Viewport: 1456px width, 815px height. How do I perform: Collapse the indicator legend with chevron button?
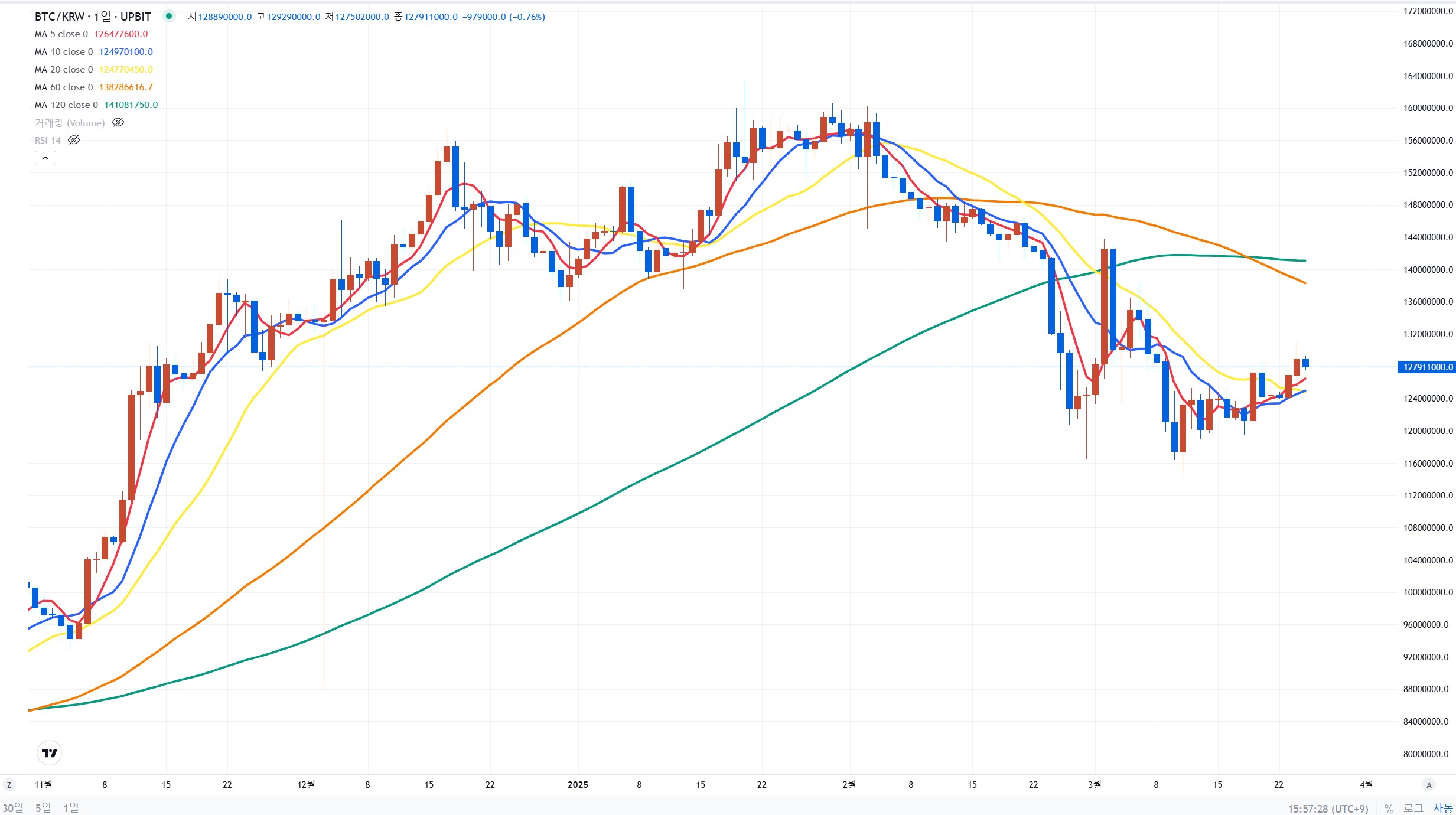(45, 158)
